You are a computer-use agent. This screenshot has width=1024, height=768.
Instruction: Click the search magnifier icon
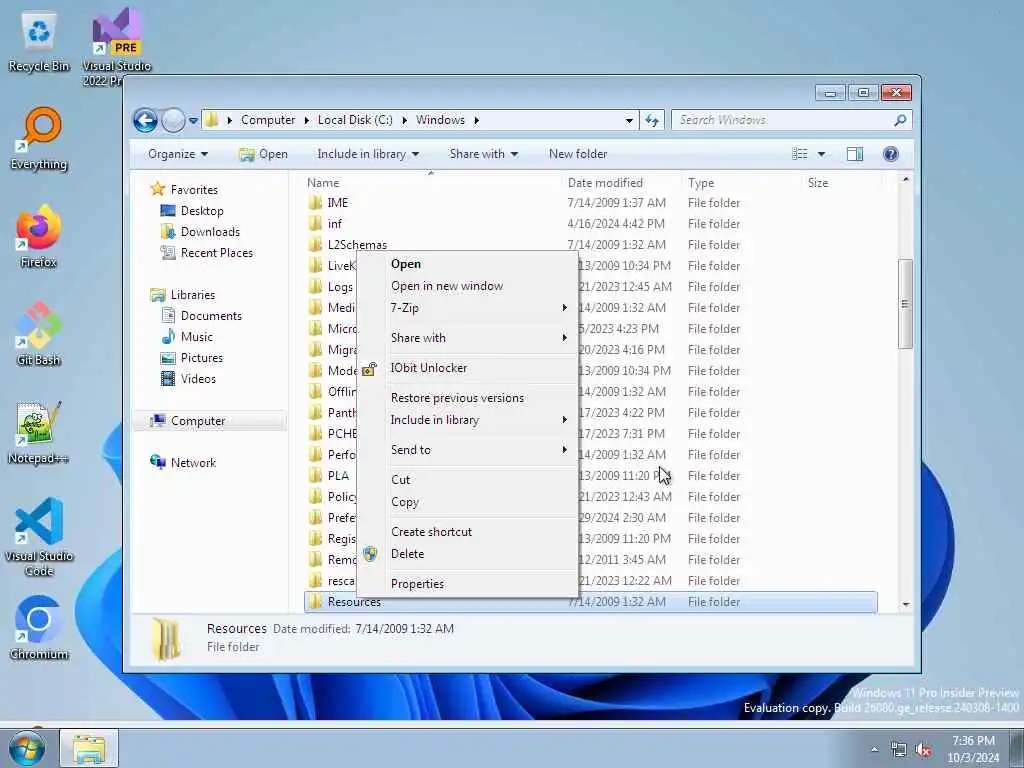(901, 120)
